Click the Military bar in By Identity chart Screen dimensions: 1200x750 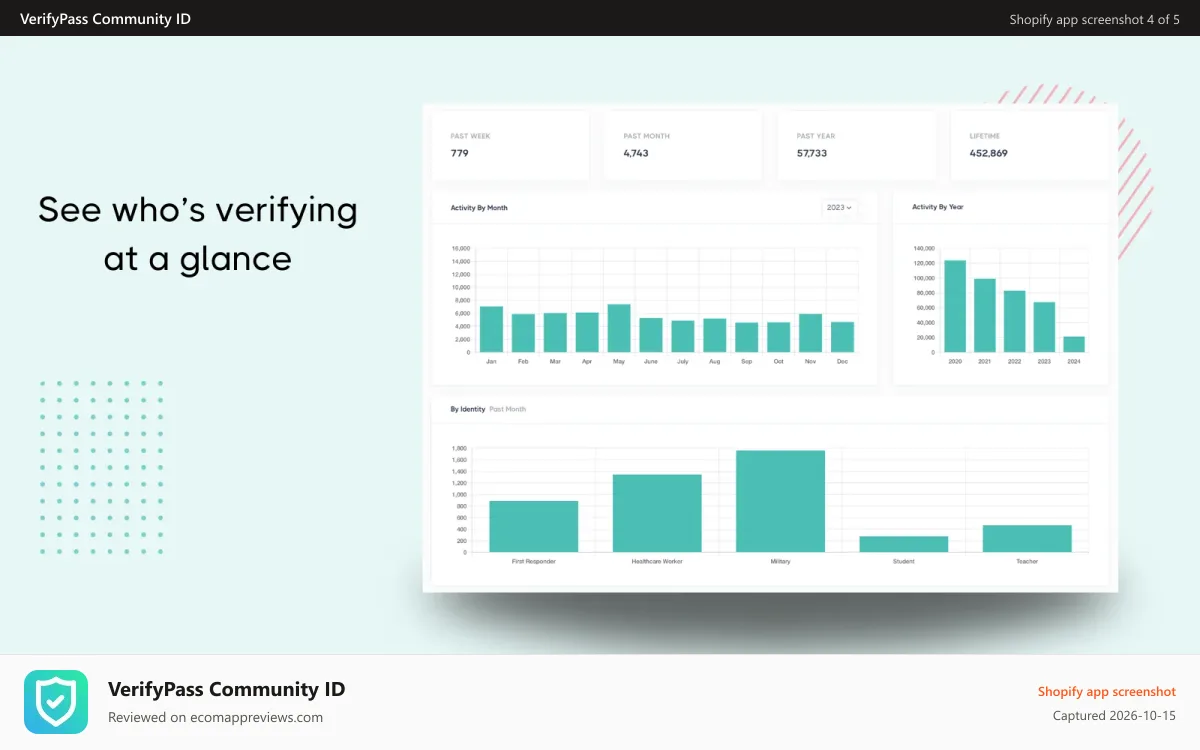[x=780, y=501]
